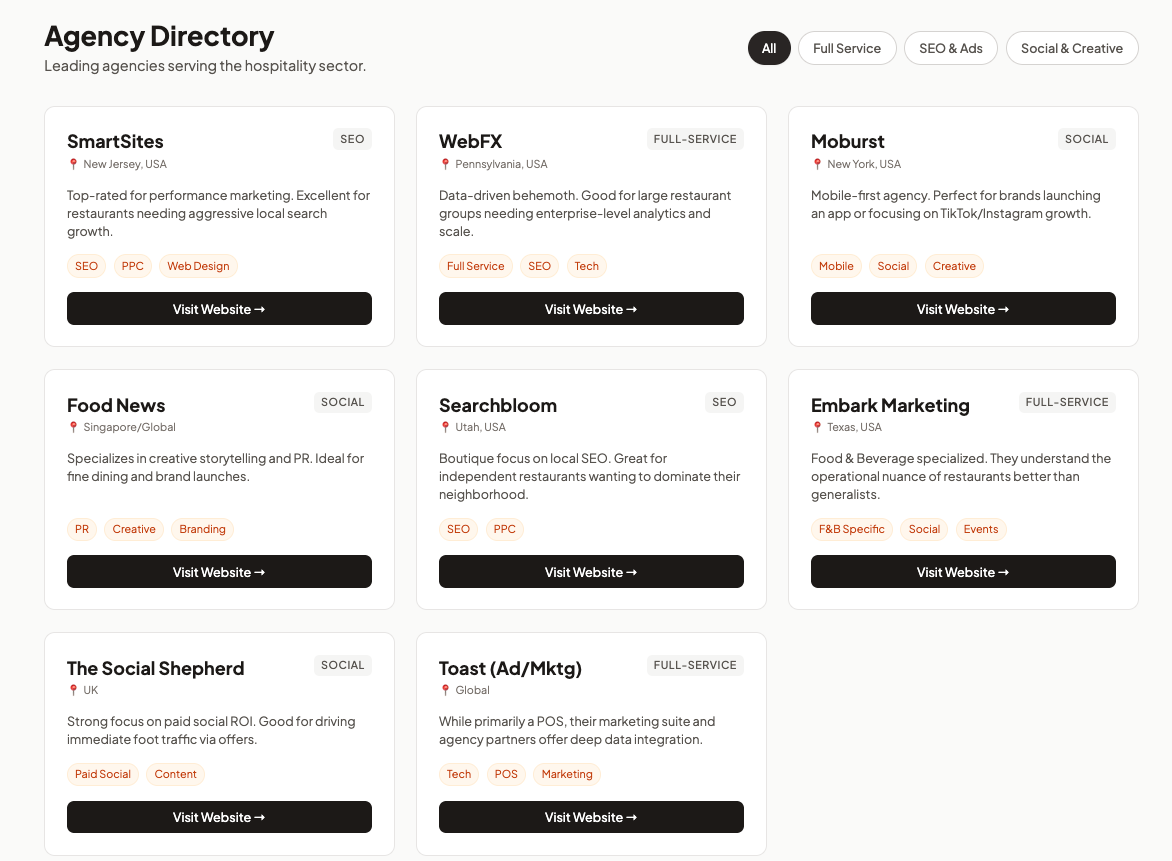1172x861 pixels.
Task: Visit Website for Searchbloom
Action: pyautogui.click(x=590, y=572)
